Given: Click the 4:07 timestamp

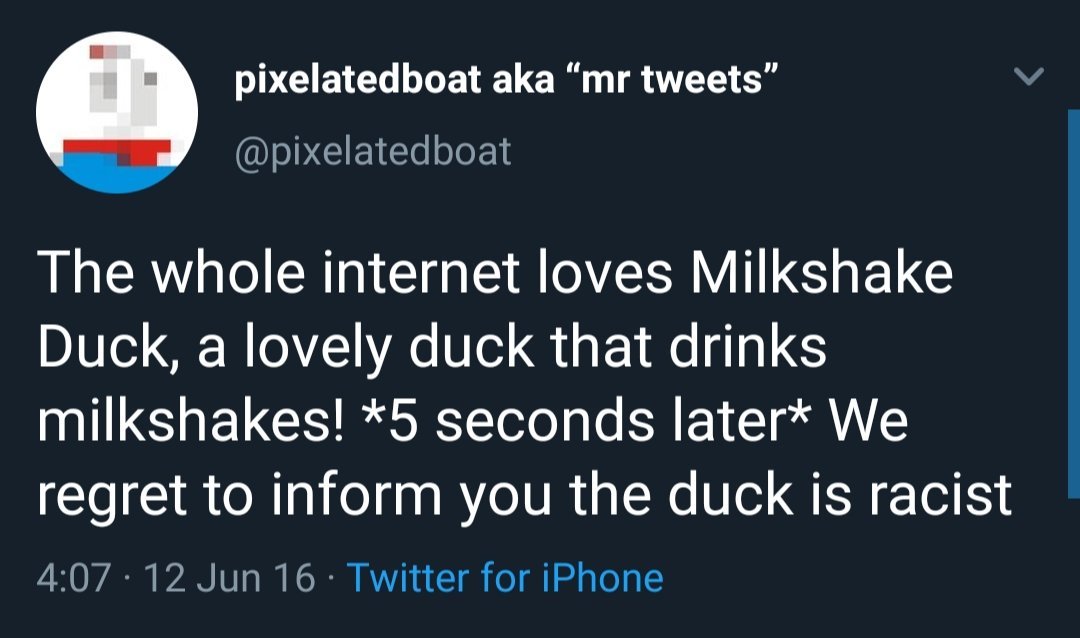Looking at the screenshot, I should coord(73,577).
